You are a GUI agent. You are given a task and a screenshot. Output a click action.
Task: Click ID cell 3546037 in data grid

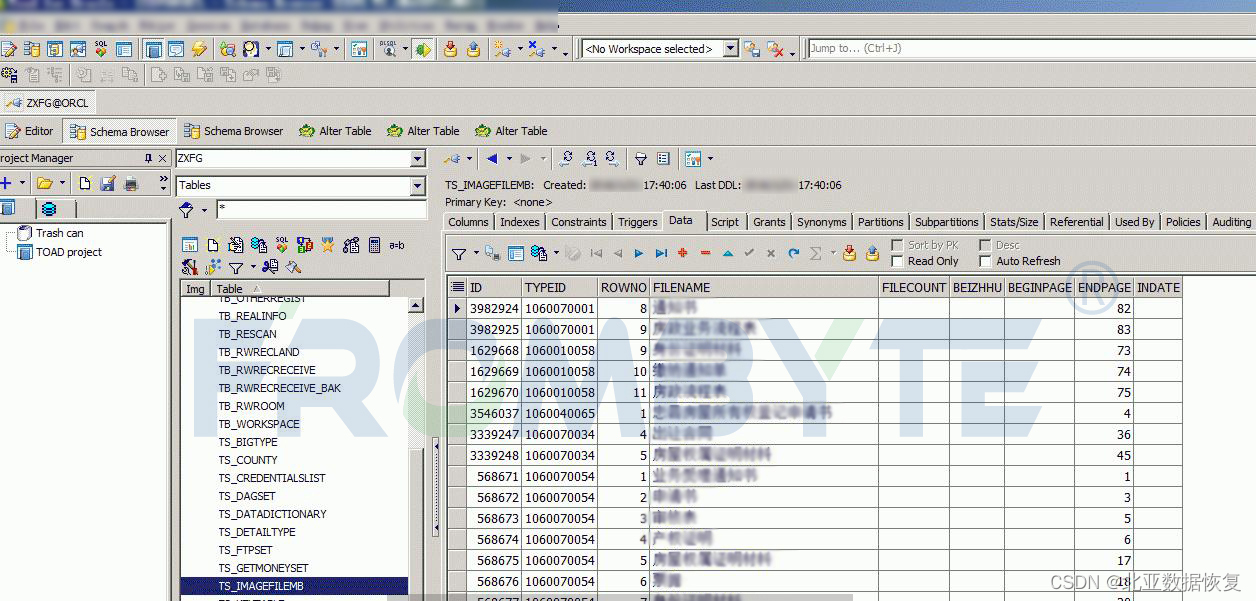coord(494,413)
